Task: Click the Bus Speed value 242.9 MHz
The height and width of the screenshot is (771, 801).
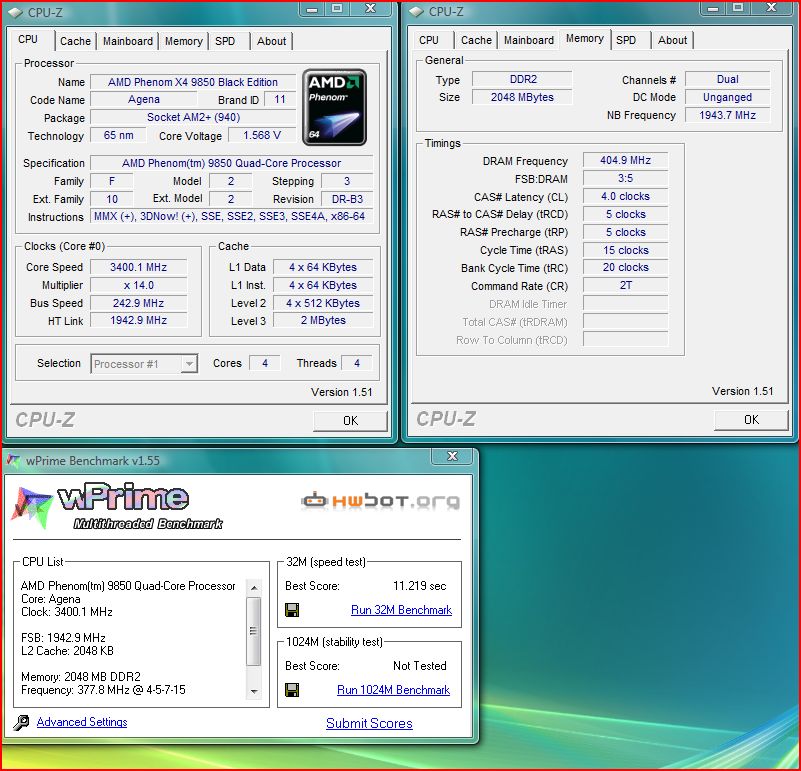Action: click(x=138, y=303)
